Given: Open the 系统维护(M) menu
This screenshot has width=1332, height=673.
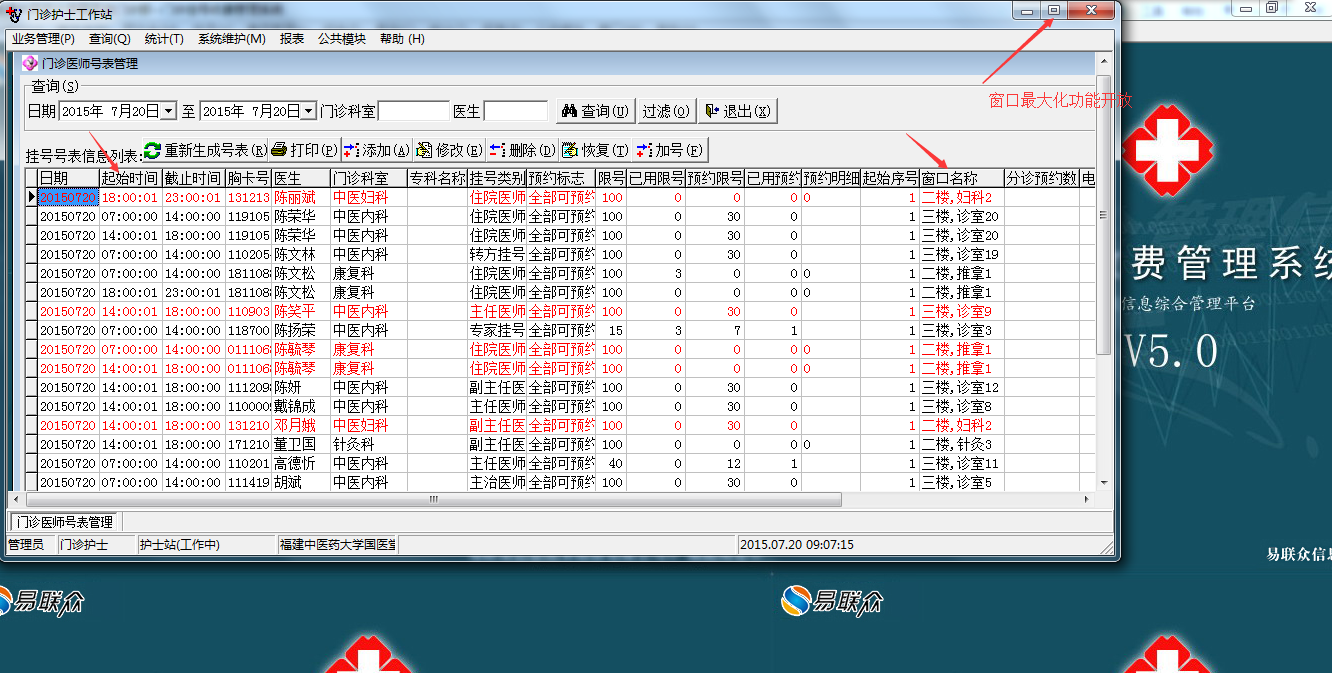Looking at the screenshot, I should (232, 39).
